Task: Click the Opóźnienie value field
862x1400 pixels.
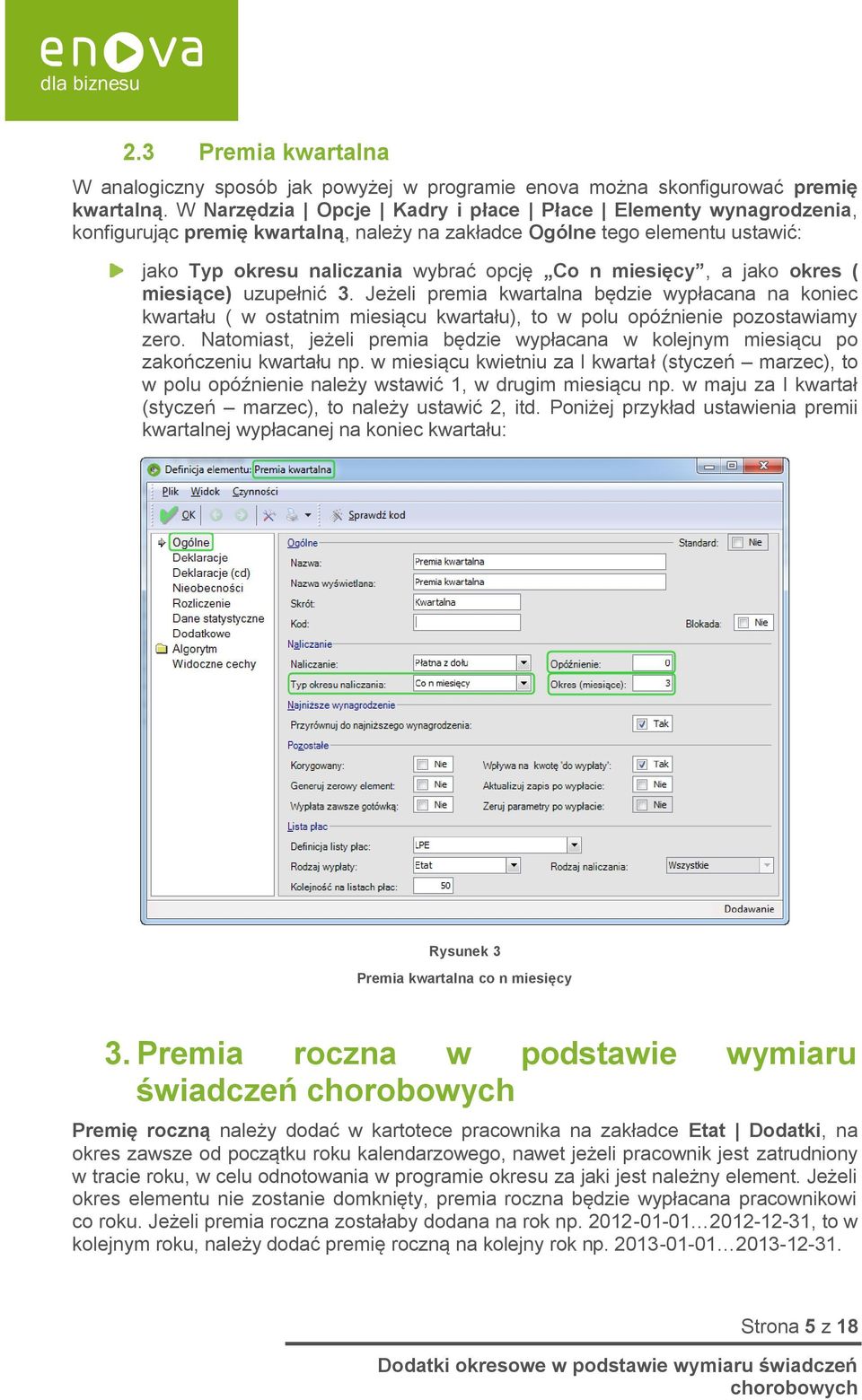Action: [x=653, y=663]
